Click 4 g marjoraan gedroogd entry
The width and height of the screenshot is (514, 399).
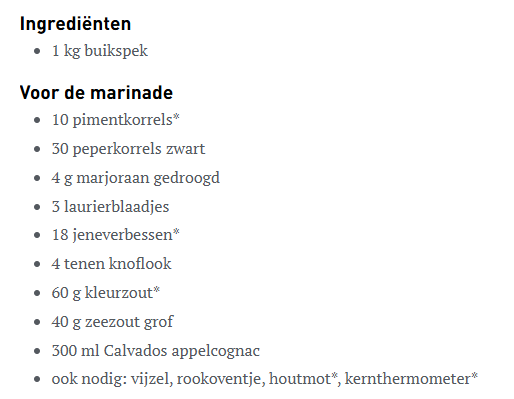click(x=136, y=178)
